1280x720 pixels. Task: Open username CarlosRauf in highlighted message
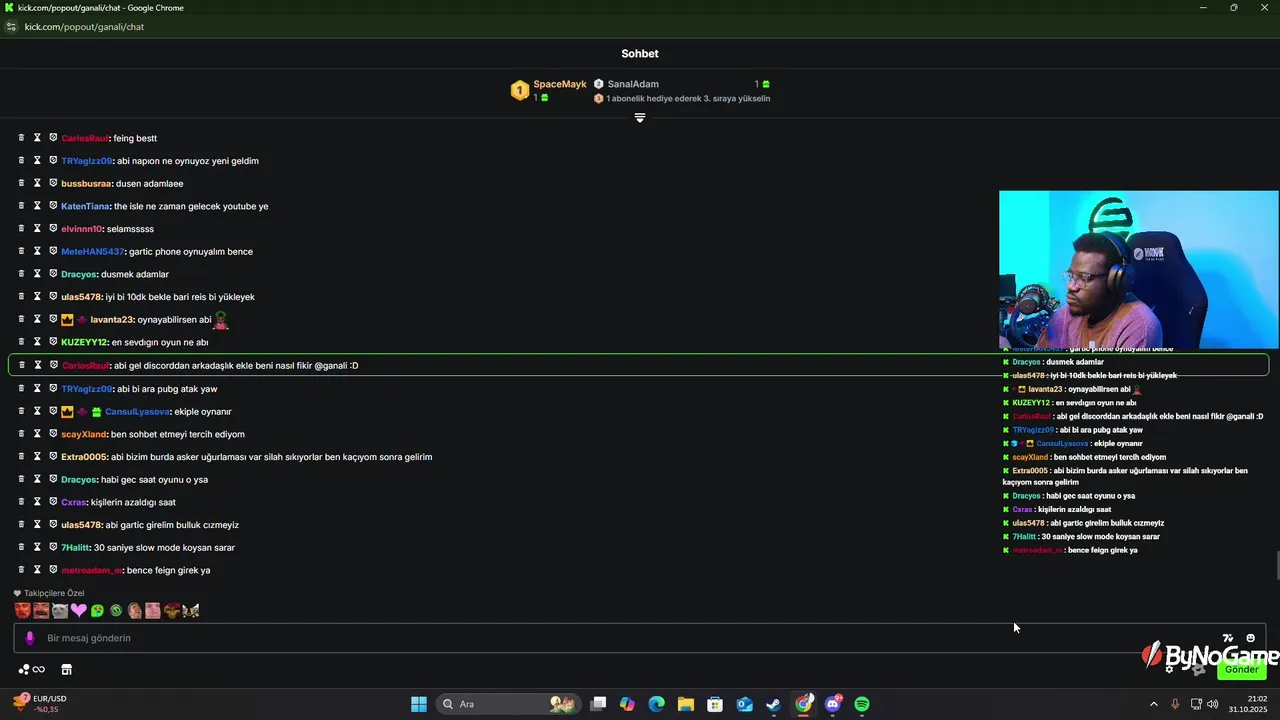pos(85,366)
